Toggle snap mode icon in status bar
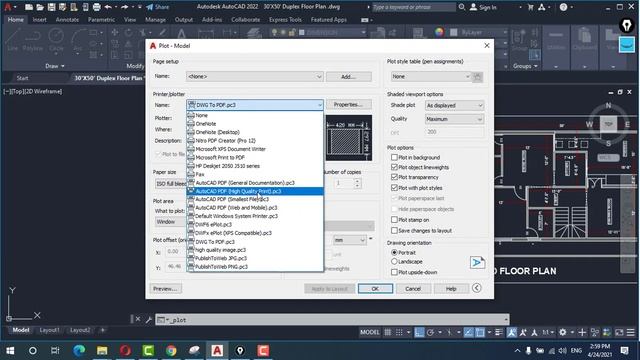Screen dimensions: 640x360 [399, 332]
